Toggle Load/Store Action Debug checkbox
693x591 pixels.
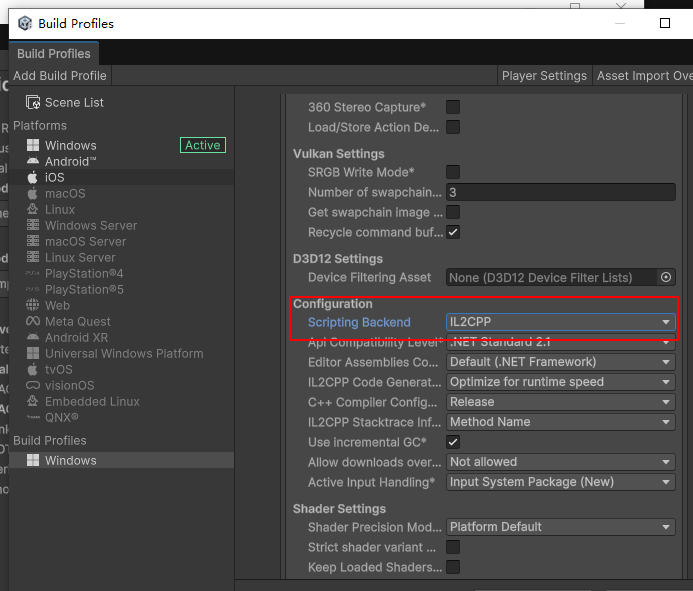[x=453, y=127]
